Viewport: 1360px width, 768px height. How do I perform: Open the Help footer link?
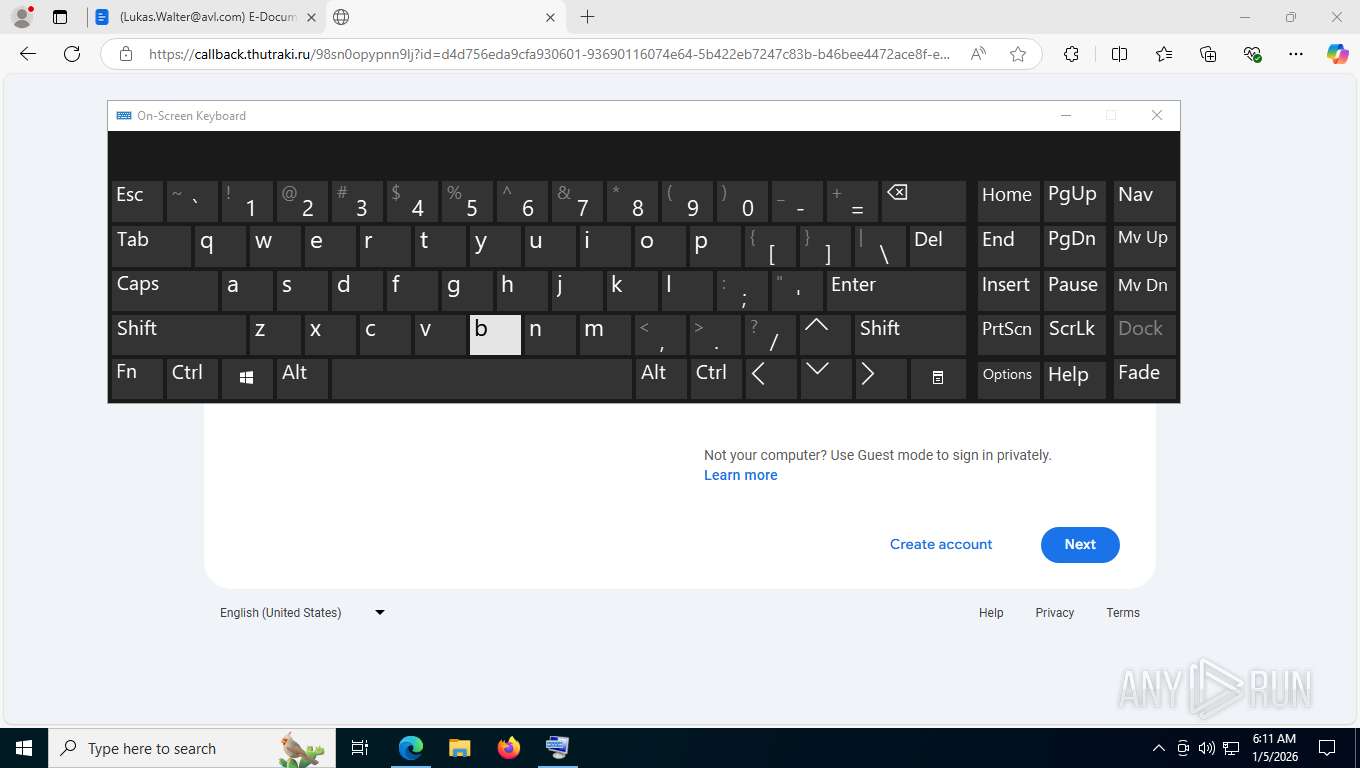point(991,612)
